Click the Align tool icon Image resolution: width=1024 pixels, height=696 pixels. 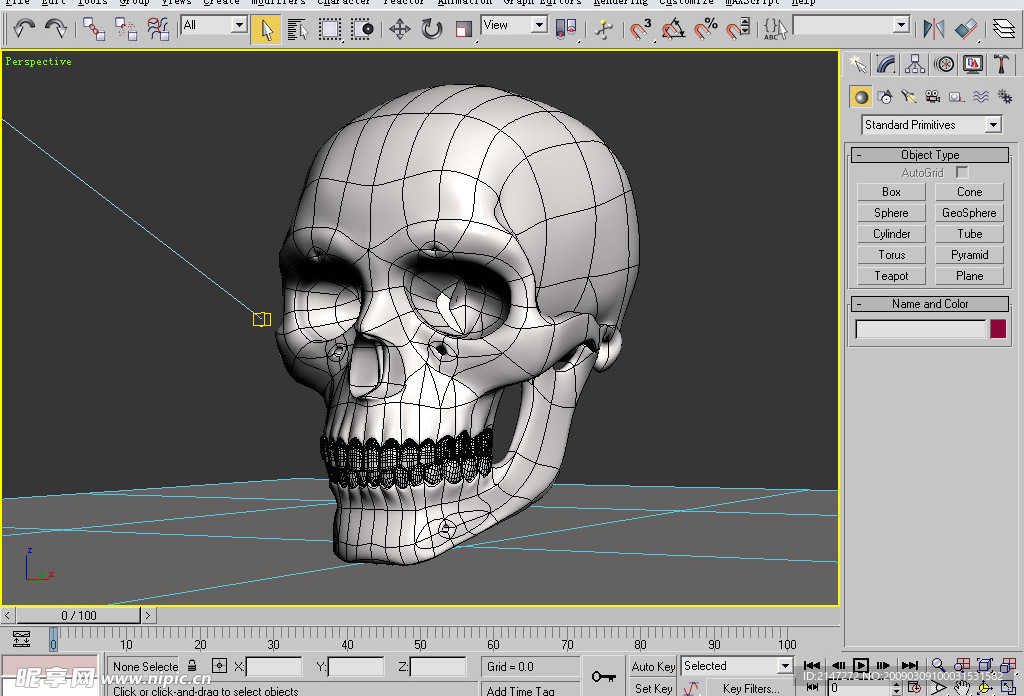click(966, 29)
